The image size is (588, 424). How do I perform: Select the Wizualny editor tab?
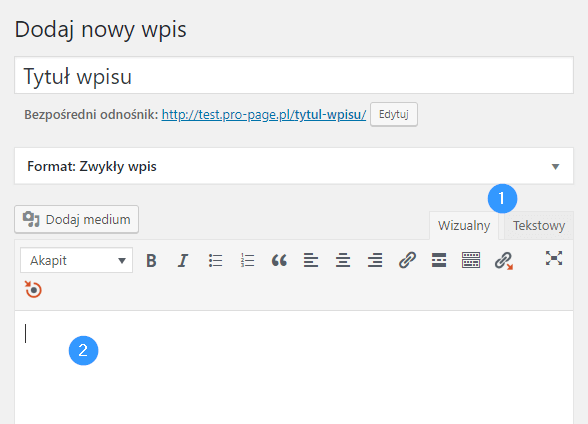[464, 226]
